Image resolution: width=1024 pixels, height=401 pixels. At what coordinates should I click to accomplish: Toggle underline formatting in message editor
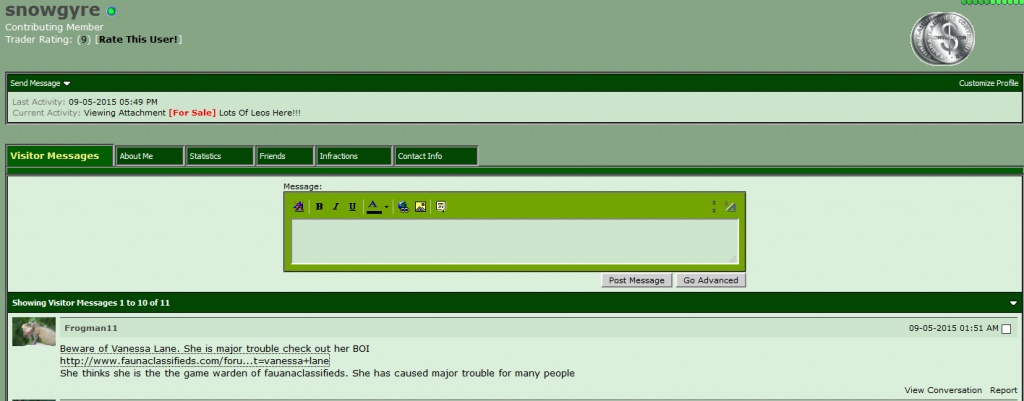(352, 207)
